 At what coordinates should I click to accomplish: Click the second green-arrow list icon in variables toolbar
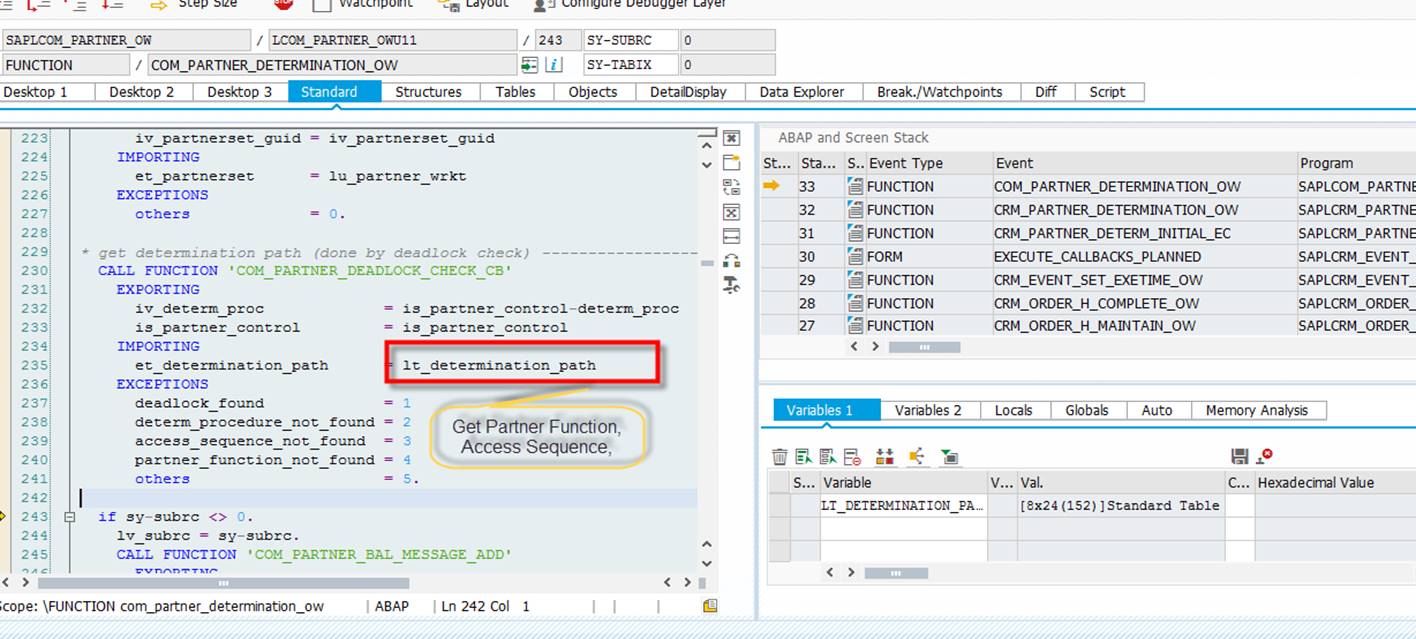point(828,457)
